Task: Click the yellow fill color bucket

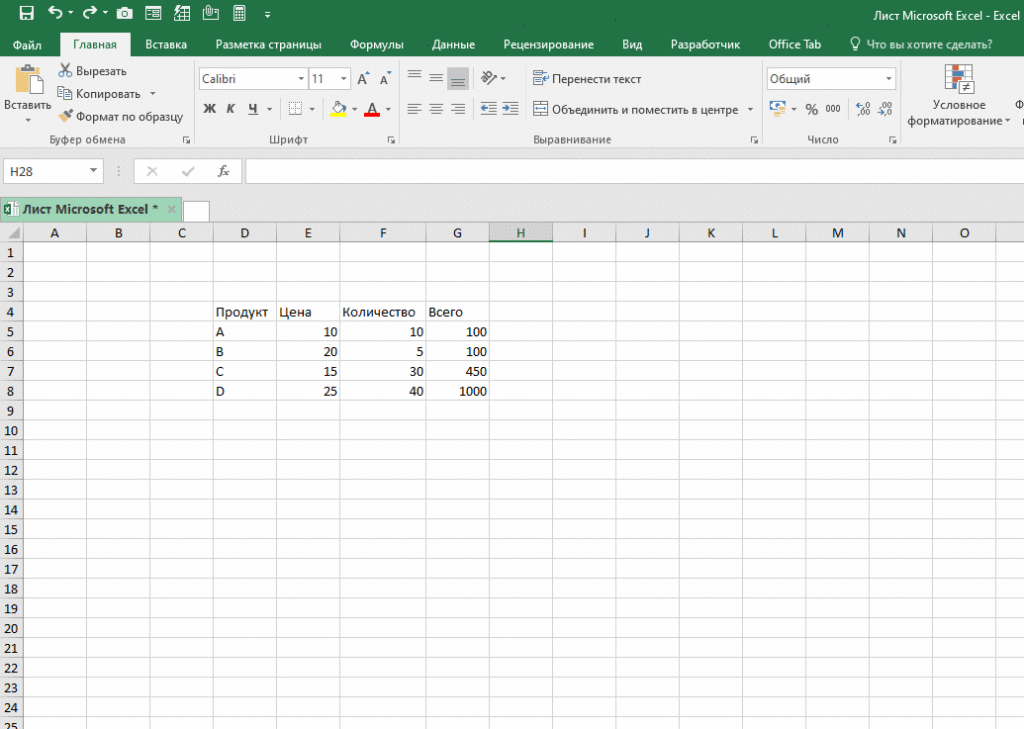Action: 339,109
